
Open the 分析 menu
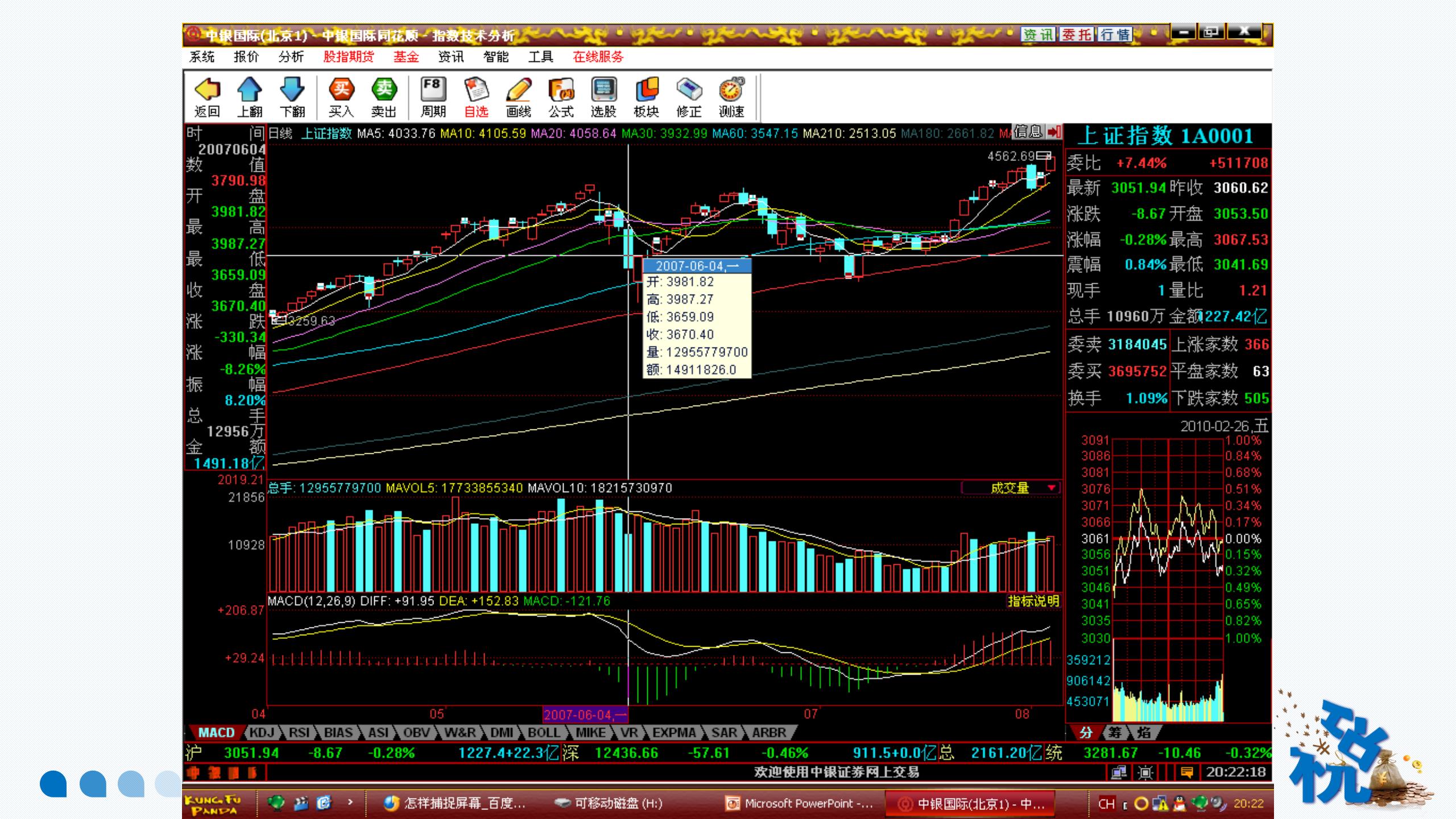pos(291,57)
